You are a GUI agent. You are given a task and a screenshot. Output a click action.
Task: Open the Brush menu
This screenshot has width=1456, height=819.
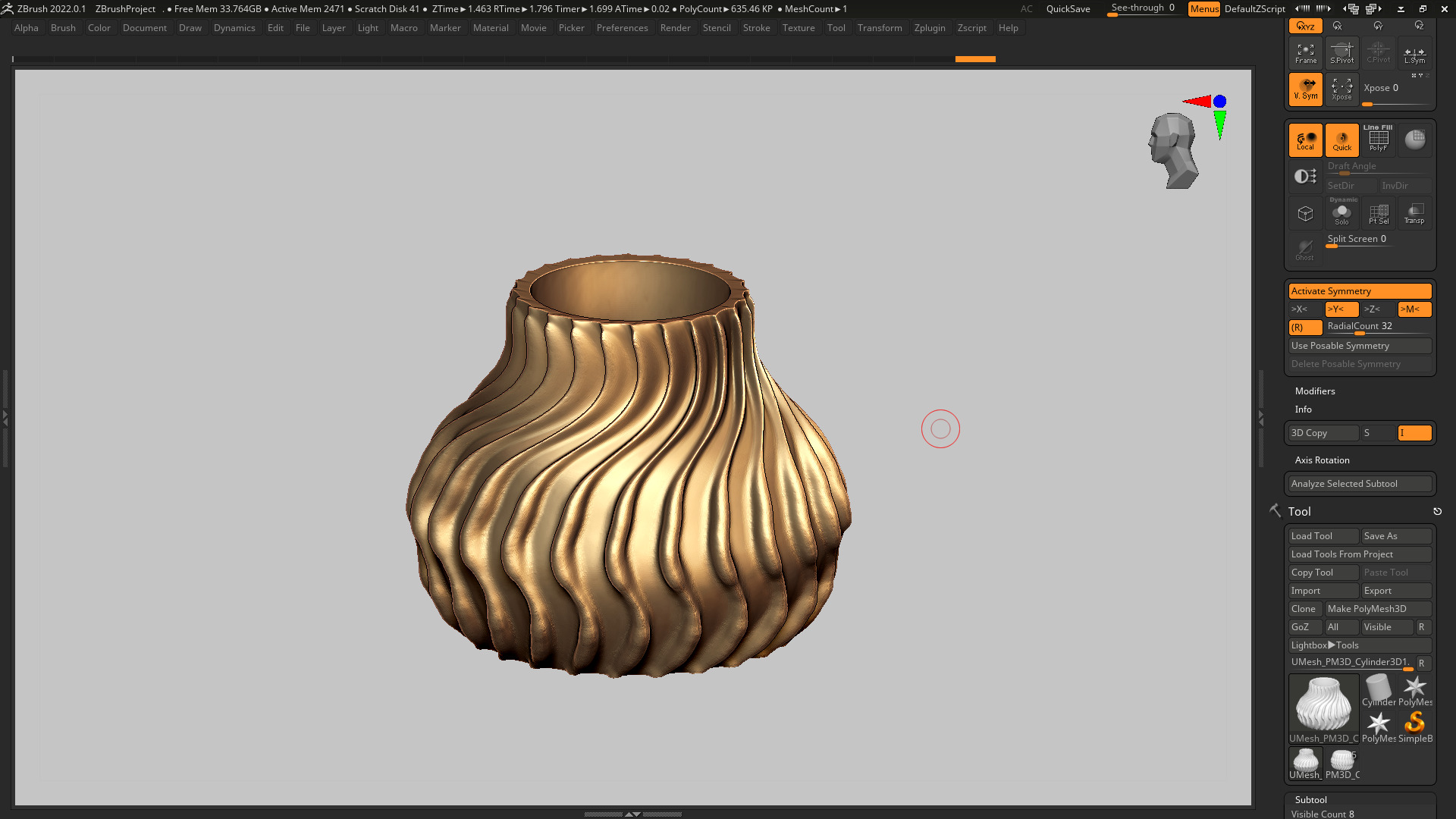63,28
